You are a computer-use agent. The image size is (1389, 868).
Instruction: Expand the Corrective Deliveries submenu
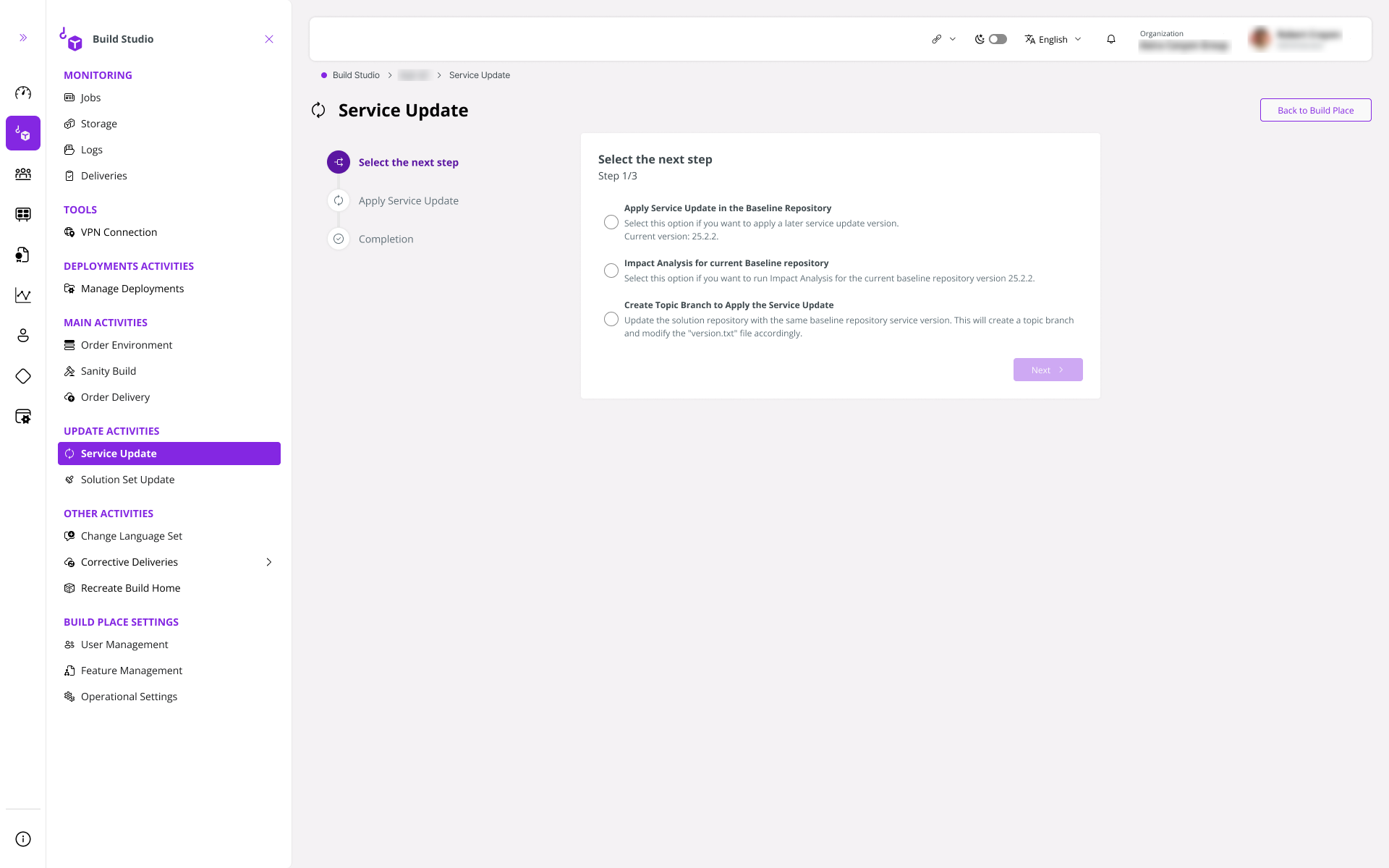268,562
